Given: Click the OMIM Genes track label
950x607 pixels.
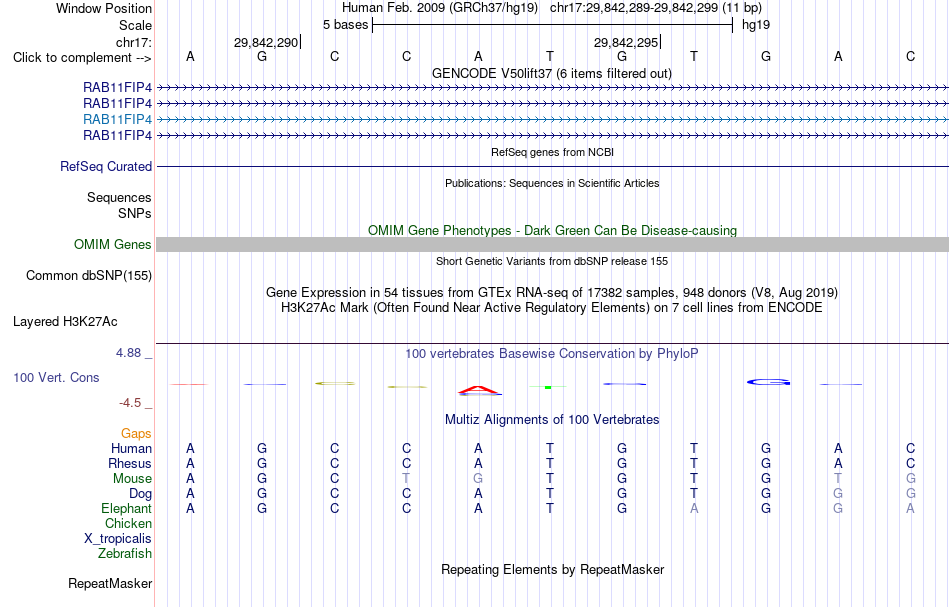Looking at the screenshot, I should coord(113,244).
